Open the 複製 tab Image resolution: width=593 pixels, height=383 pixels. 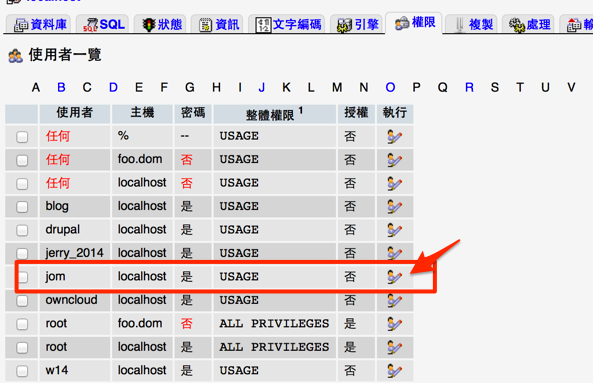[472, 25]
